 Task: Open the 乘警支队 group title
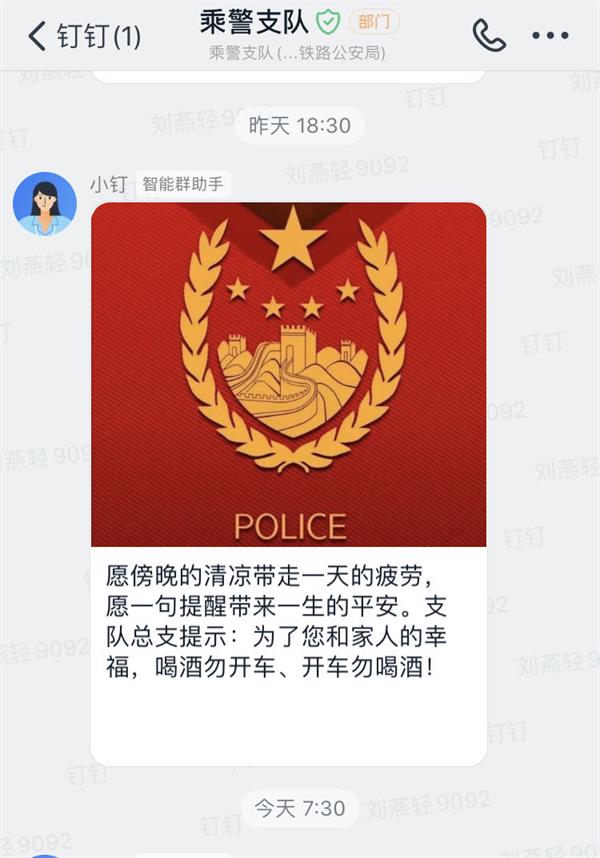254,22
